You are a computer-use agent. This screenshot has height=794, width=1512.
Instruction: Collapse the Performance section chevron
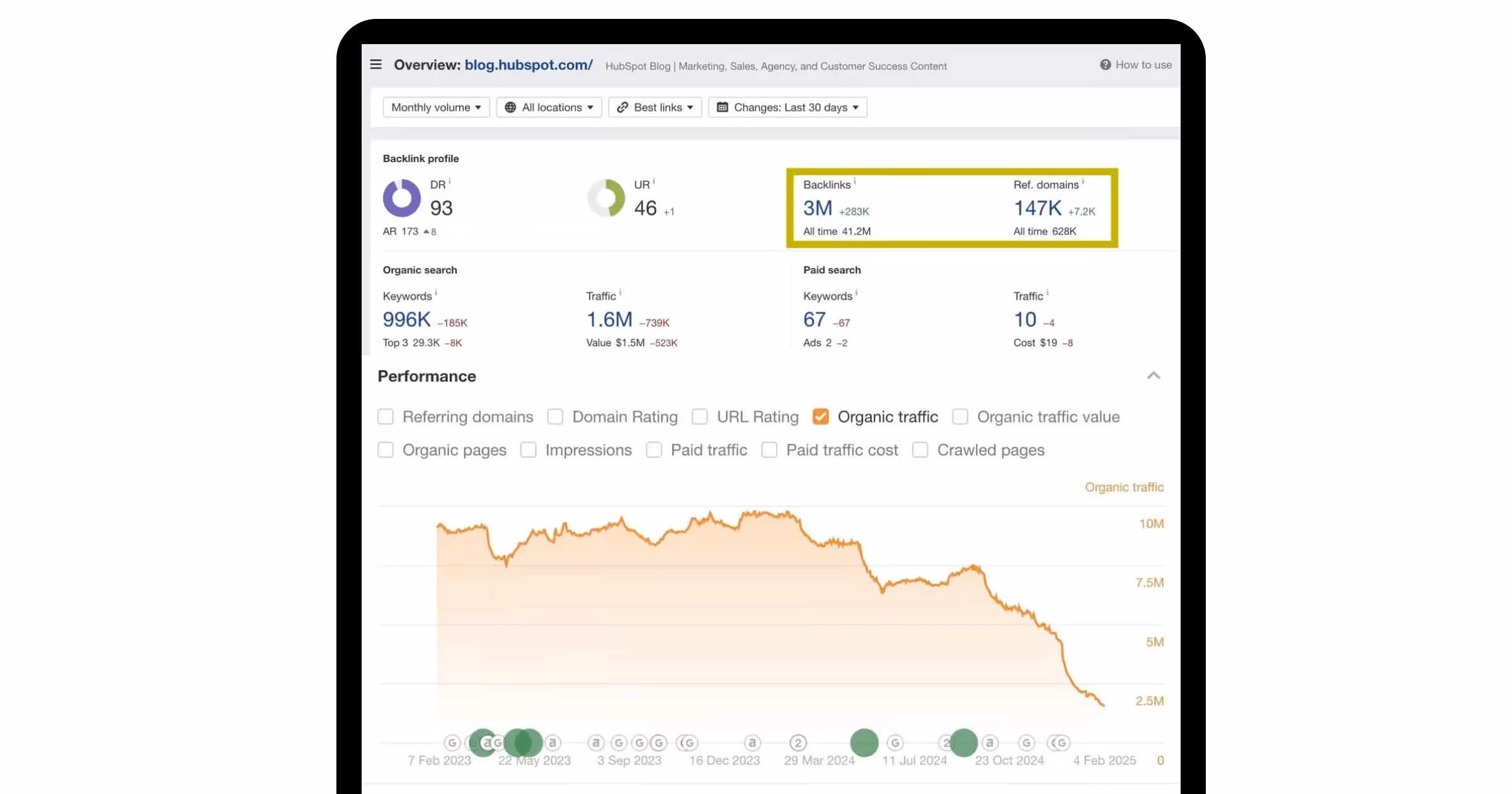tap(1154, 376)
